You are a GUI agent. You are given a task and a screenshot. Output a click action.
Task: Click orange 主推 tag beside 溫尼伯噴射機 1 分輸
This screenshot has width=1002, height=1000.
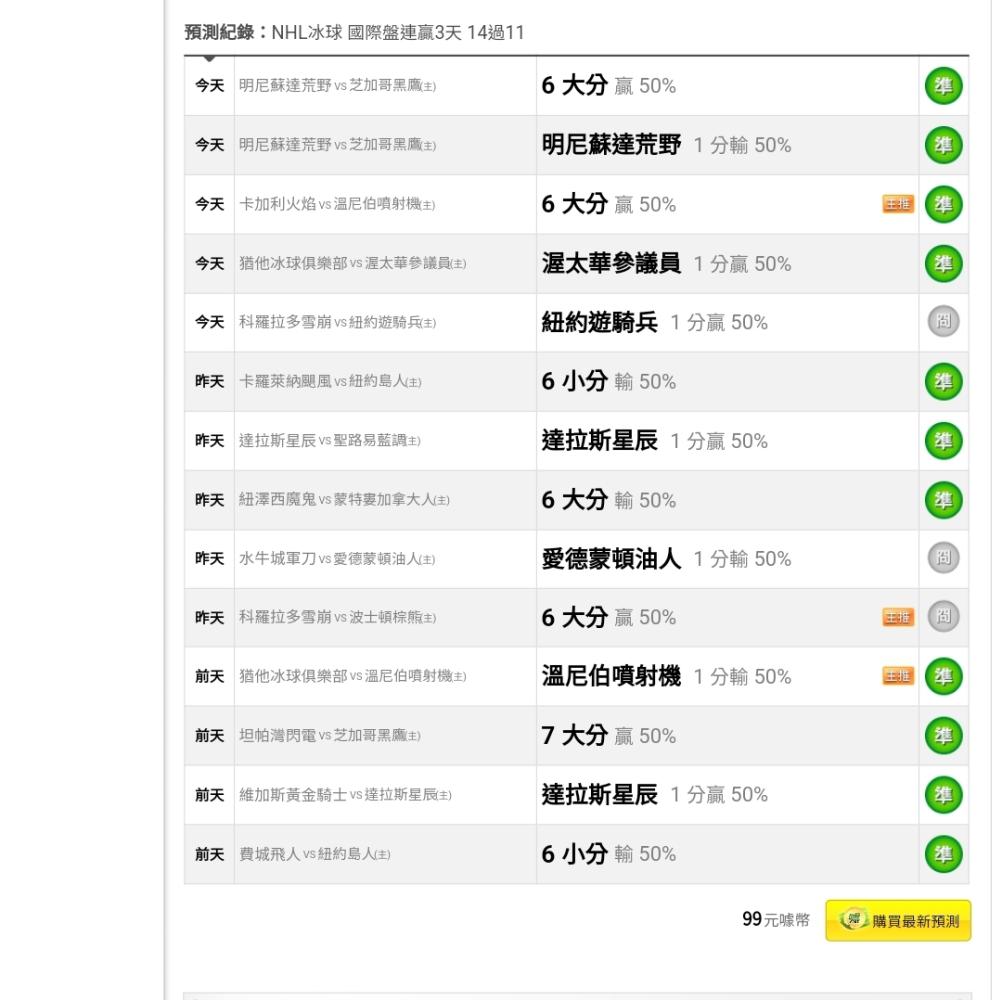tap(898, 676)
